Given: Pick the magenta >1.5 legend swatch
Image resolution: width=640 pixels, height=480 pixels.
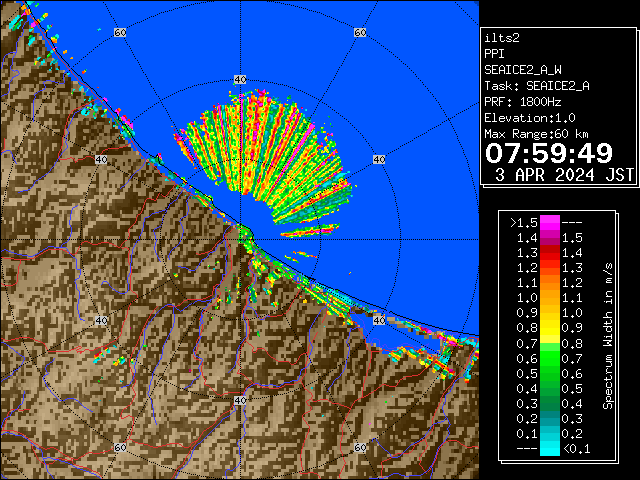Looking at the screenshot, I should pos(550,222).
